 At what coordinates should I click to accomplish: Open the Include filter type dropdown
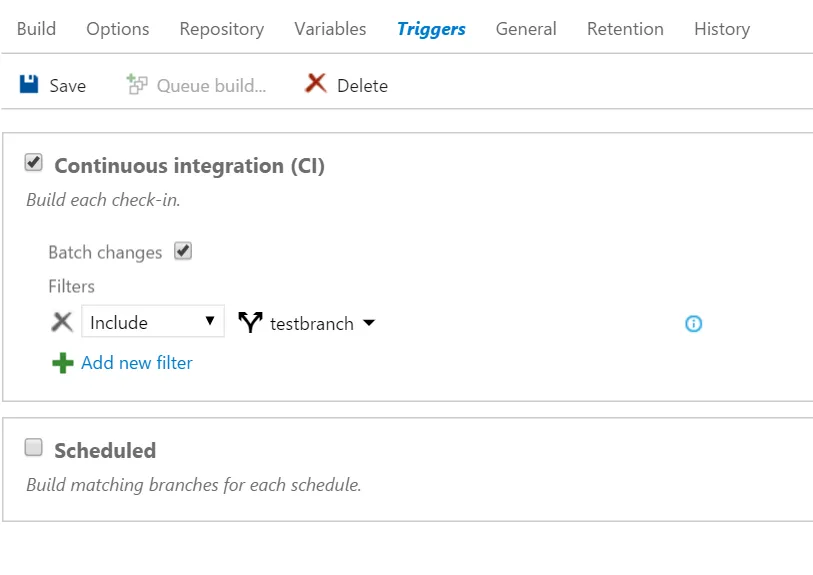(152, 322)
